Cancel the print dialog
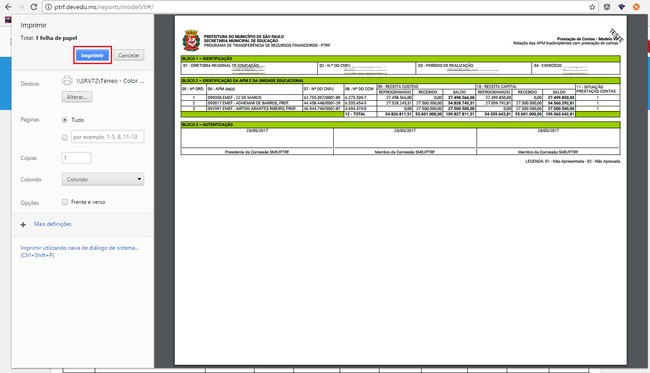This screenshot has width=650, height=373. tap(129, 55)
